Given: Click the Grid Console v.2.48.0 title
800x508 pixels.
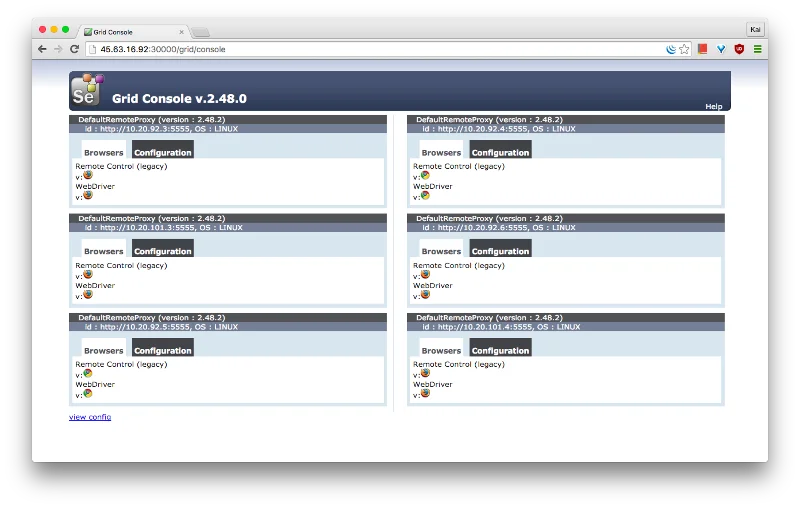Looking at the screenshot, I should click(179, 98).
